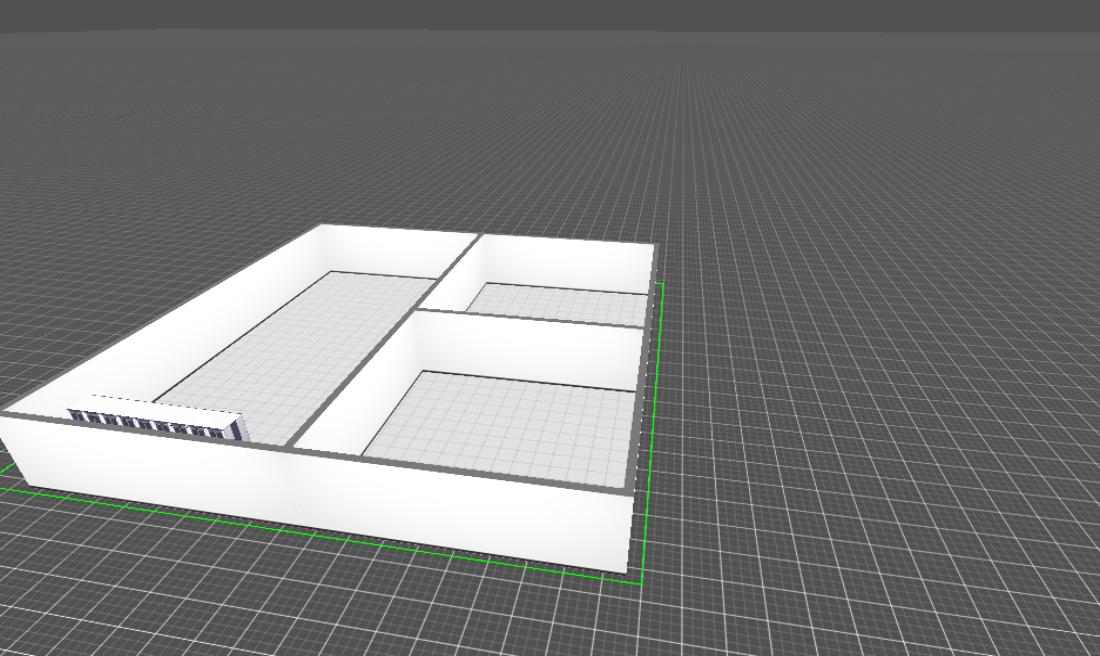Image resolution: width=1100 pixels, height=656 pixels.
Task: Click the grid ground behind the building
Action: (500, 150)
